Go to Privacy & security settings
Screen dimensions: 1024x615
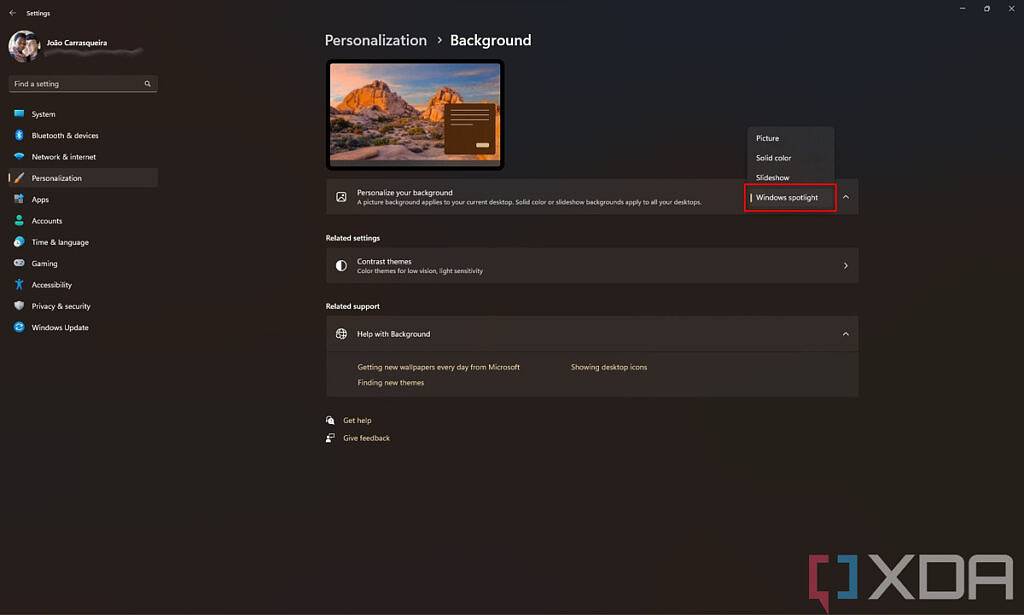(60, 306)
